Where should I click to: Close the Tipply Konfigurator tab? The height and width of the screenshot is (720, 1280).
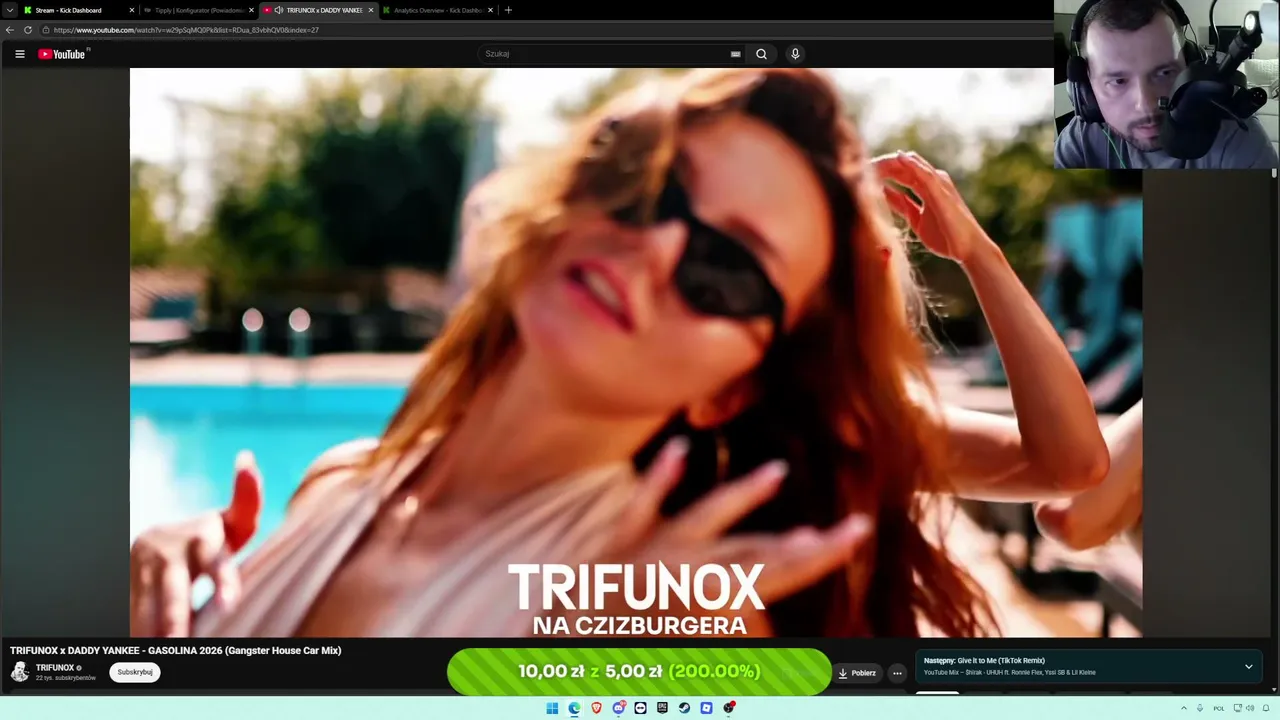[x=251, y=10]
